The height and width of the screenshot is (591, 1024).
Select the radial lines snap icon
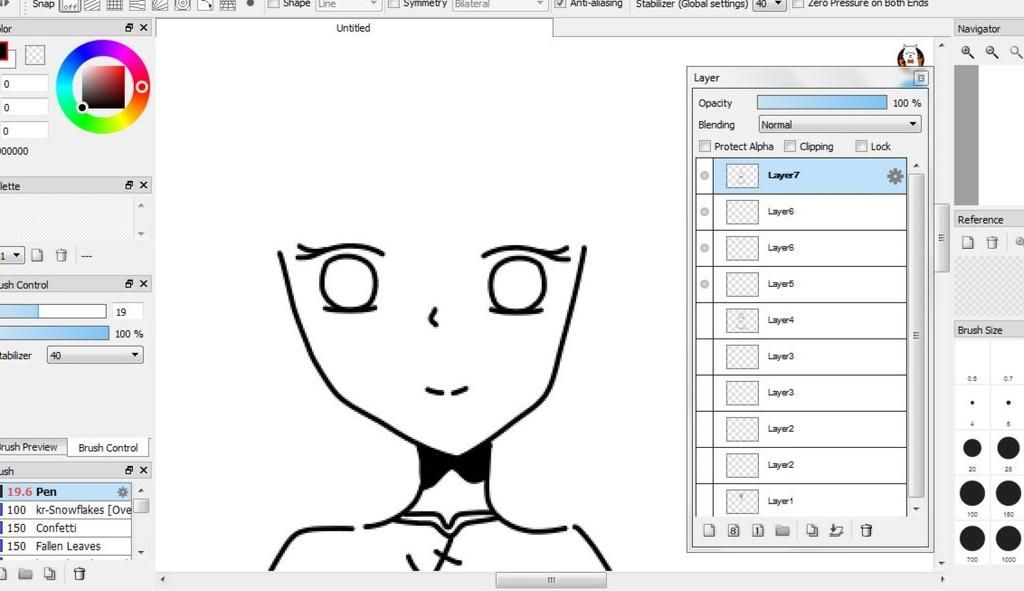159,5
